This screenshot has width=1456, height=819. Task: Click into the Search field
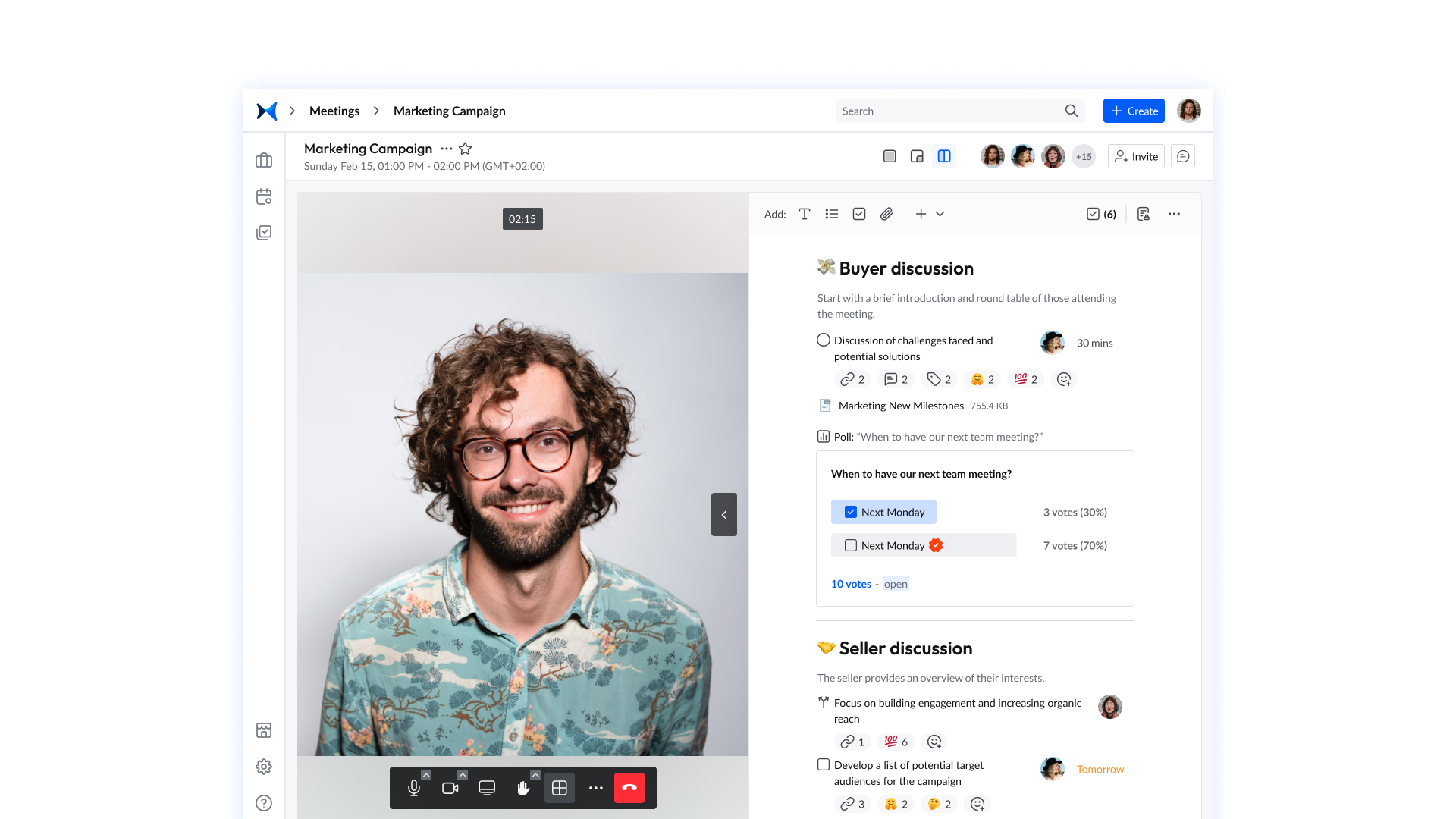tap(948, 111)
